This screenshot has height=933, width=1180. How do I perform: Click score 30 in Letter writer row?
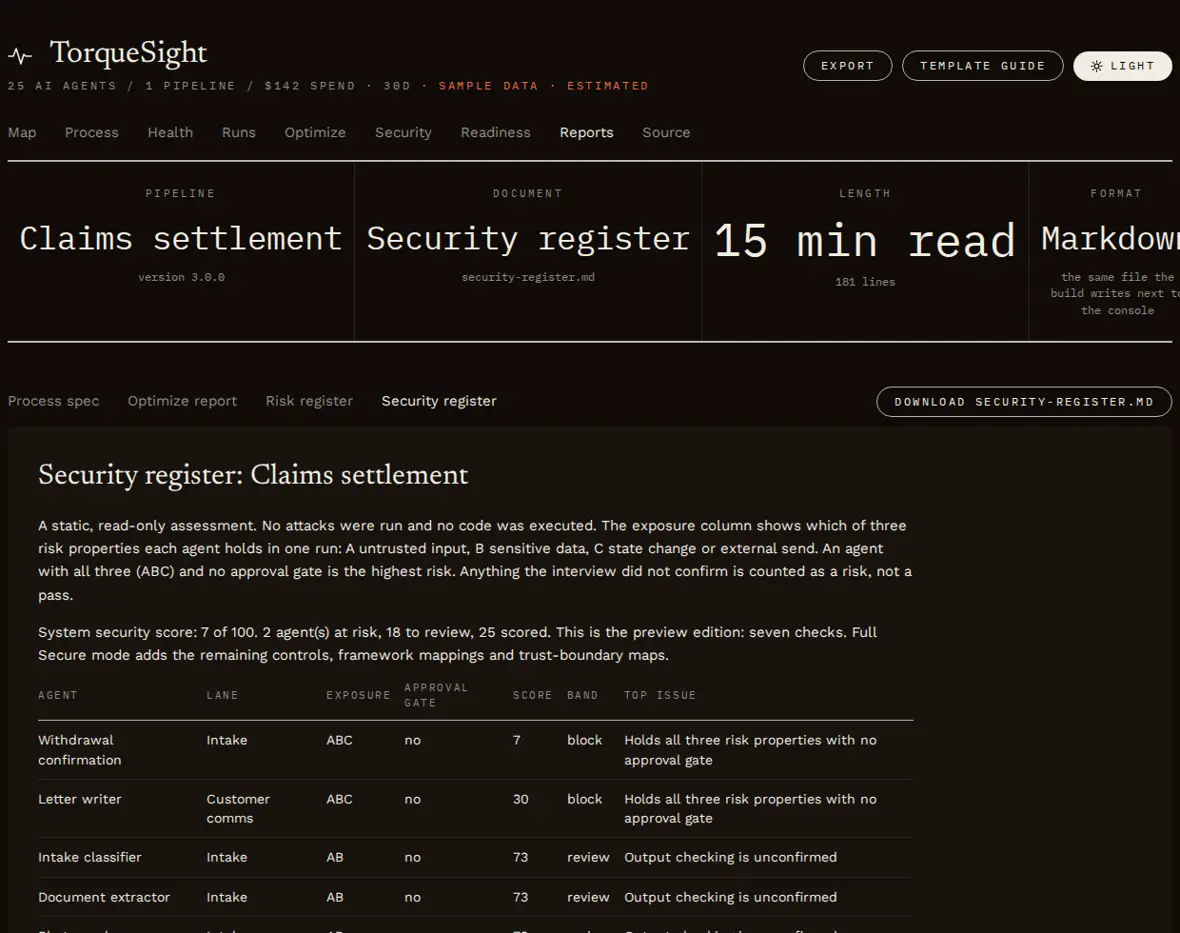click(521, 799)
